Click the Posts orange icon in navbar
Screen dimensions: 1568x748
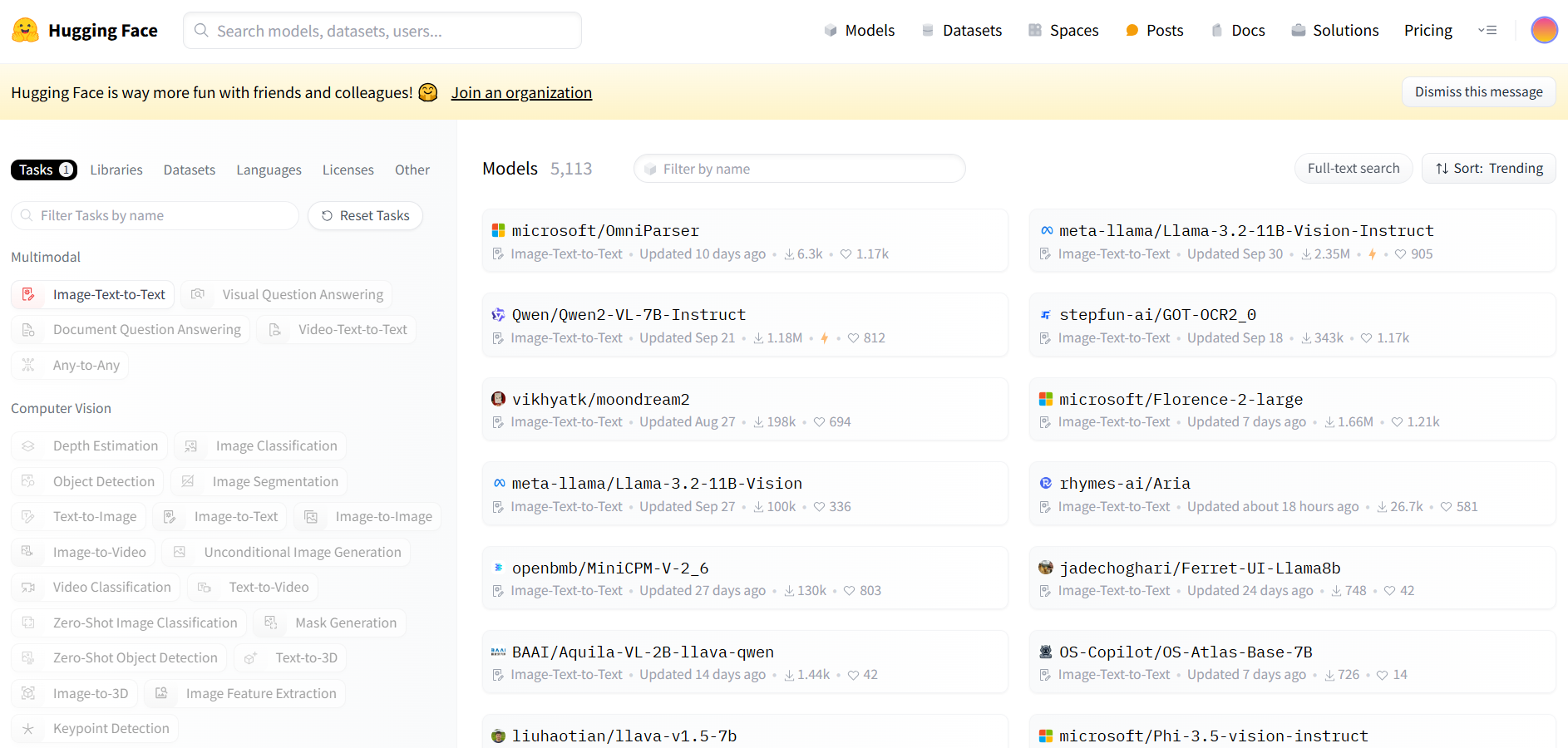click(x=1132, y=31)
